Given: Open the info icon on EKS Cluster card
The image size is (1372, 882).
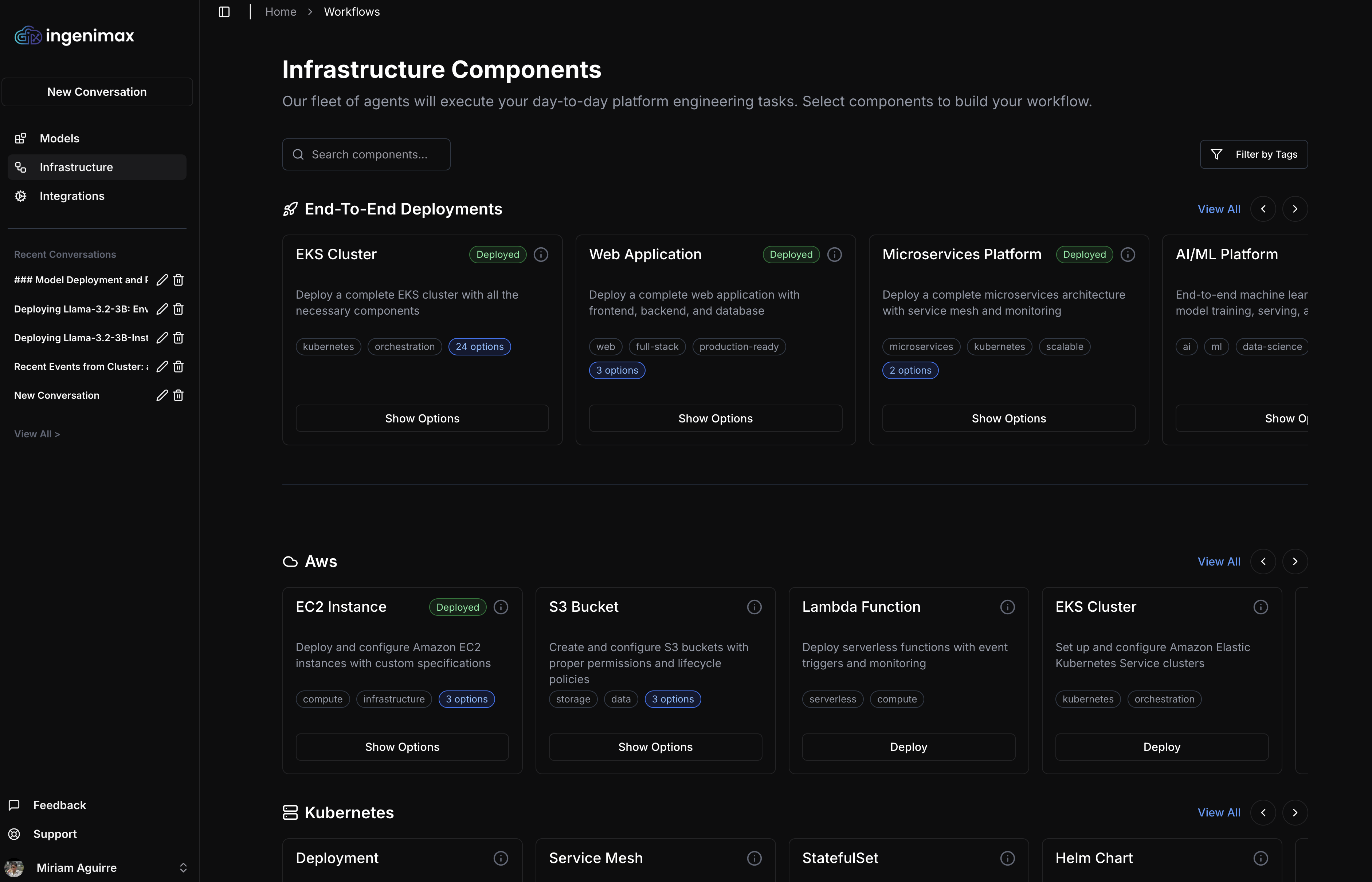Looking at the screenshot, I should click(541, 254).
